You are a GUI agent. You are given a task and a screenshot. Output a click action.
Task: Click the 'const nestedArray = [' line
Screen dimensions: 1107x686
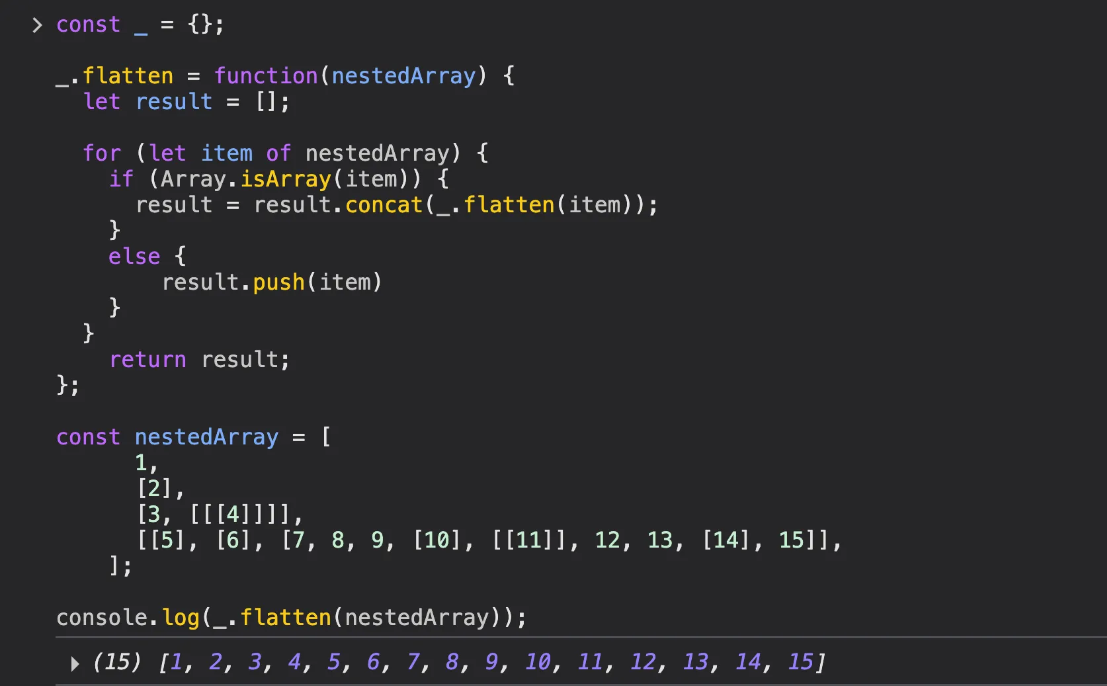click(193, 437)
